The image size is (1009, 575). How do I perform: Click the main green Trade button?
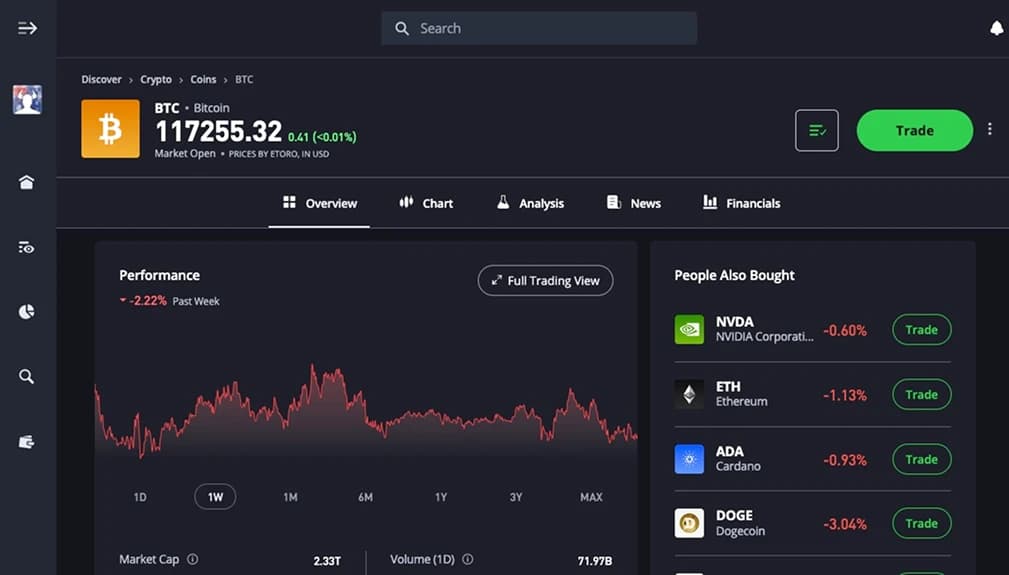click(x=914, y=131)
